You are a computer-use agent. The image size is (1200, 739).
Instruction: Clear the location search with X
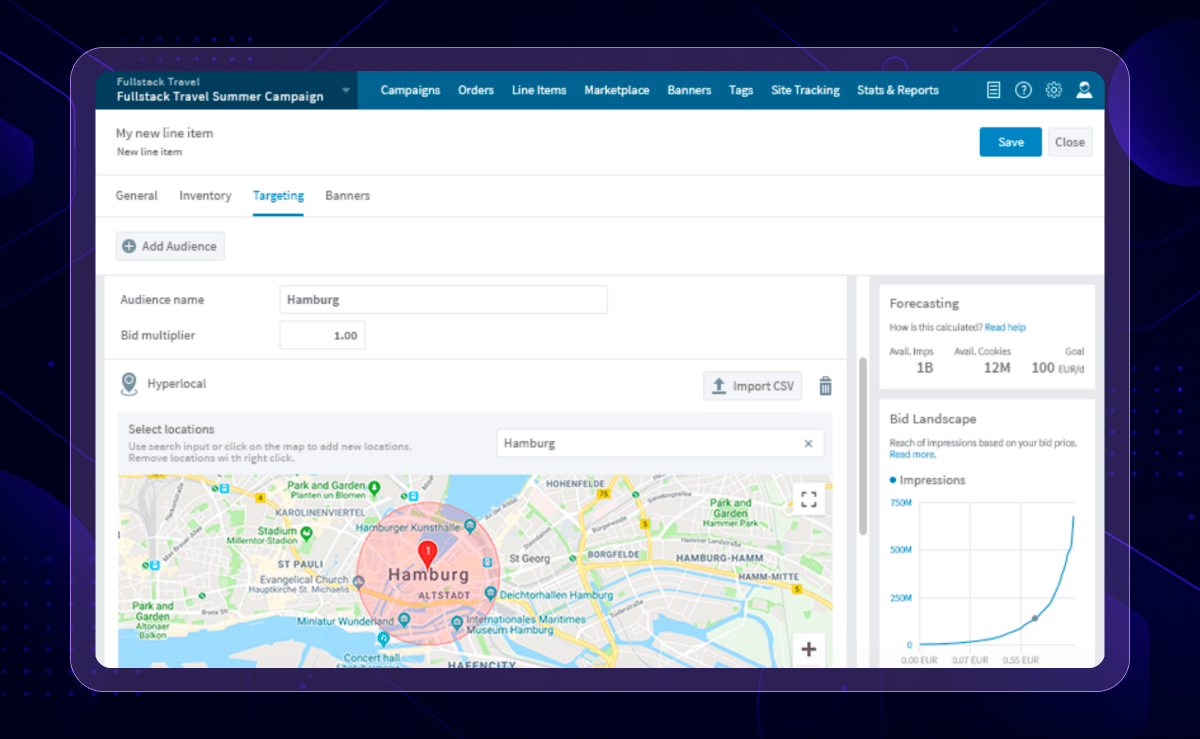808,443
